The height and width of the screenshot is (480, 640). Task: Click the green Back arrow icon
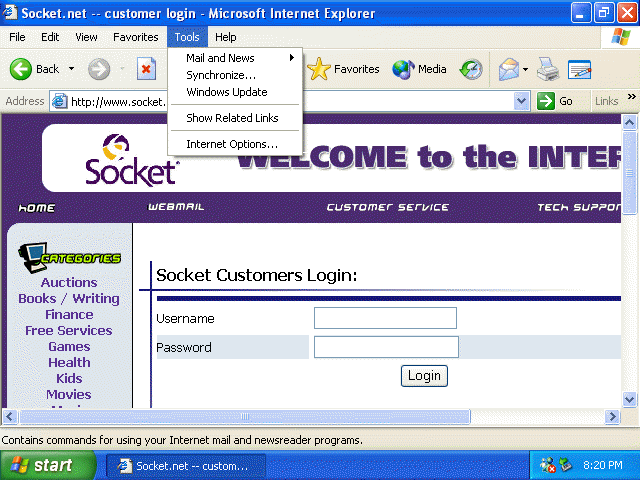pyautogui.click(x=20, y=69)
